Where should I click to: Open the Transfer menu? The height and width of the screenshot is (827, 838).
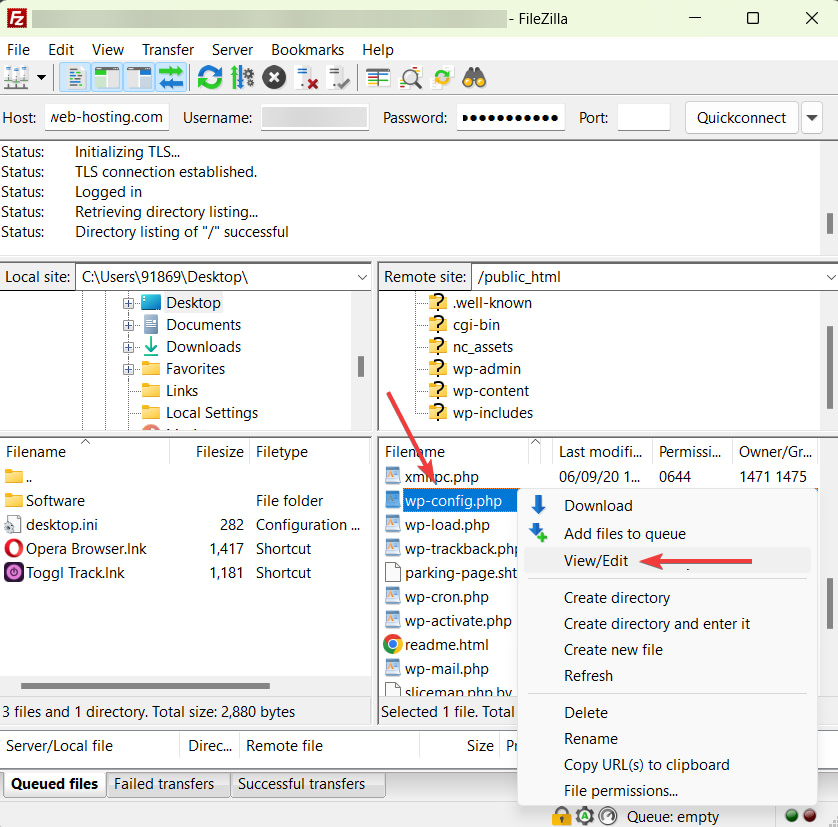[167, 49]
